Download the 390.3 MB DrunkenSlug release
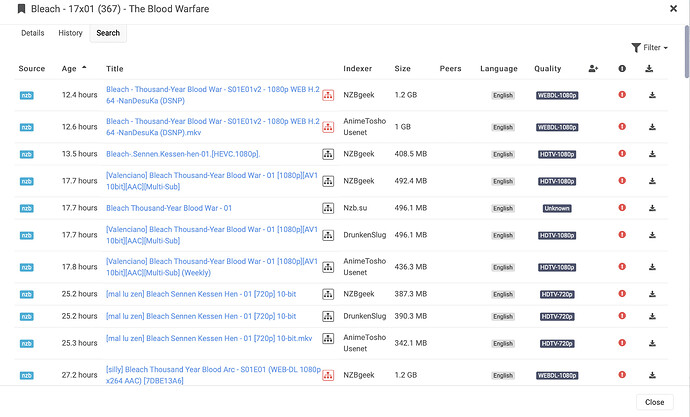 point(652,316)
